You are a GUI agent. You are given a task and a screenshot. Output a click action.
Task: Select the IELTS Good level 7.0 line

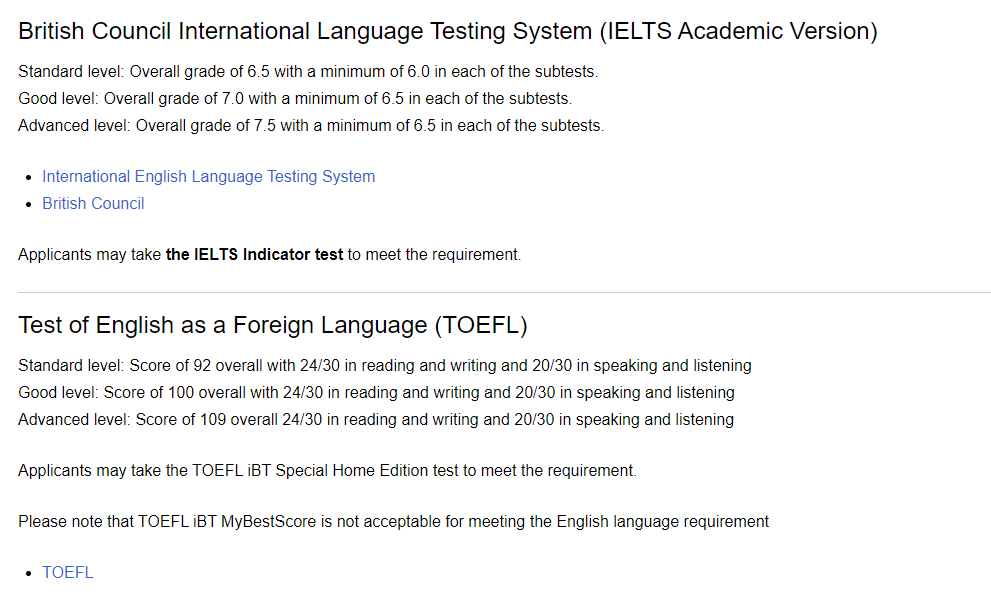pos(295,99)
